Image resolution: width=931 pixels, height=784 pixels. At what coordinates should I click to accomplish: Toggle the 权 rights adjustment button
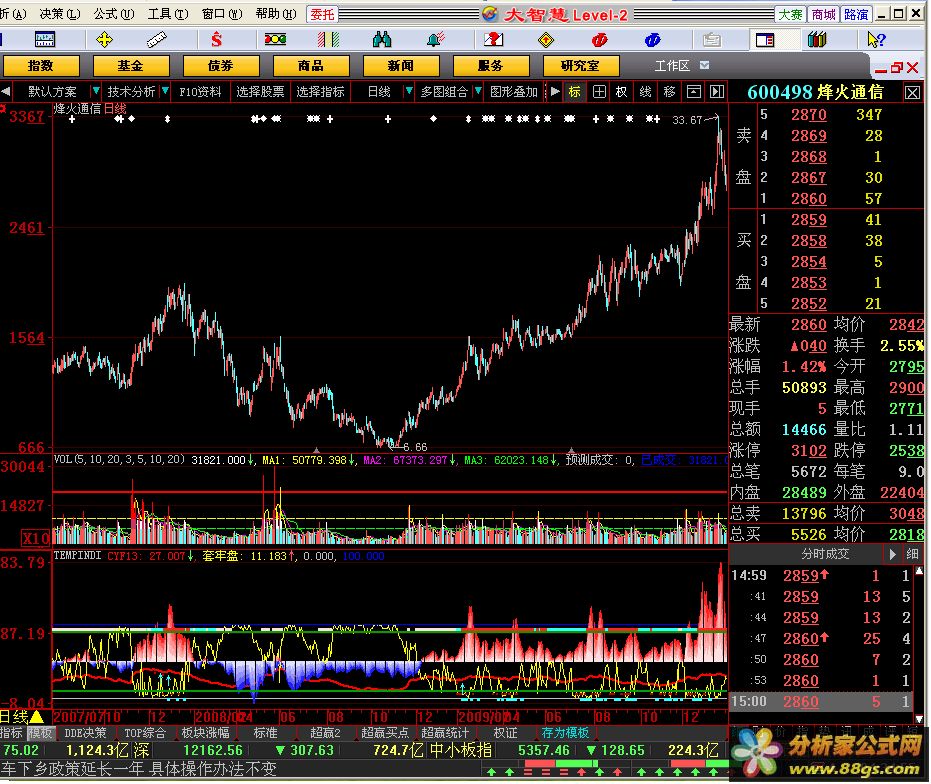(x=621, y=91)
